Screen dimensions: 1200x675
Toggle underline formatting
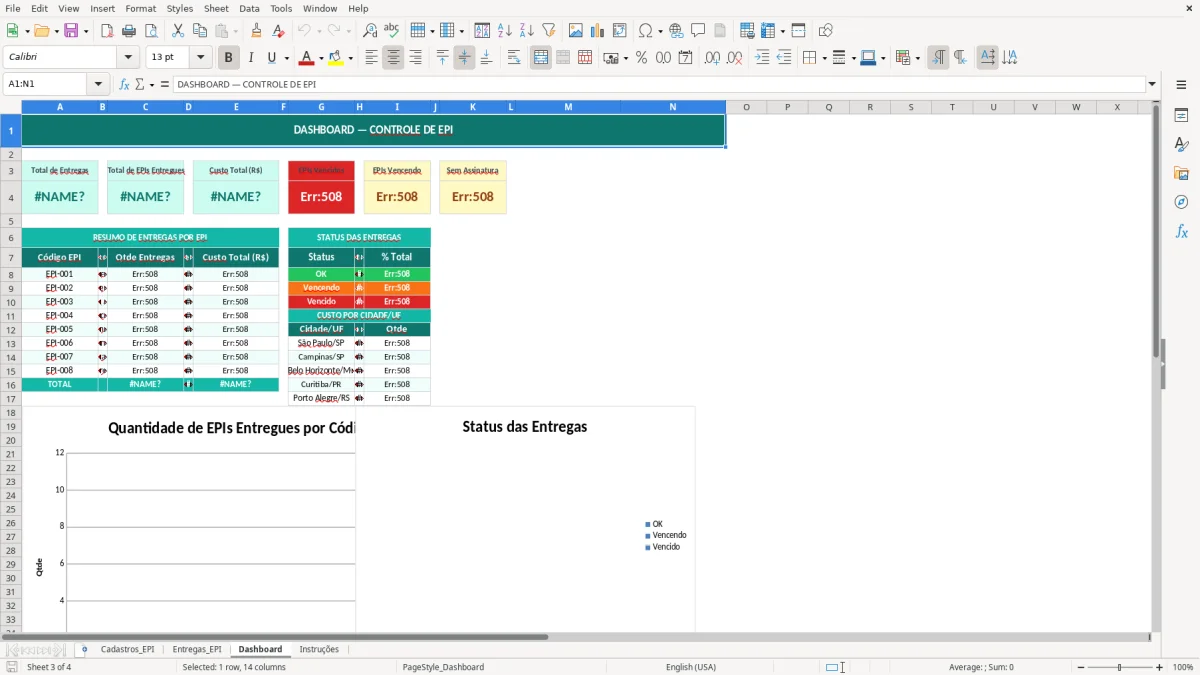tap(271, 57)
